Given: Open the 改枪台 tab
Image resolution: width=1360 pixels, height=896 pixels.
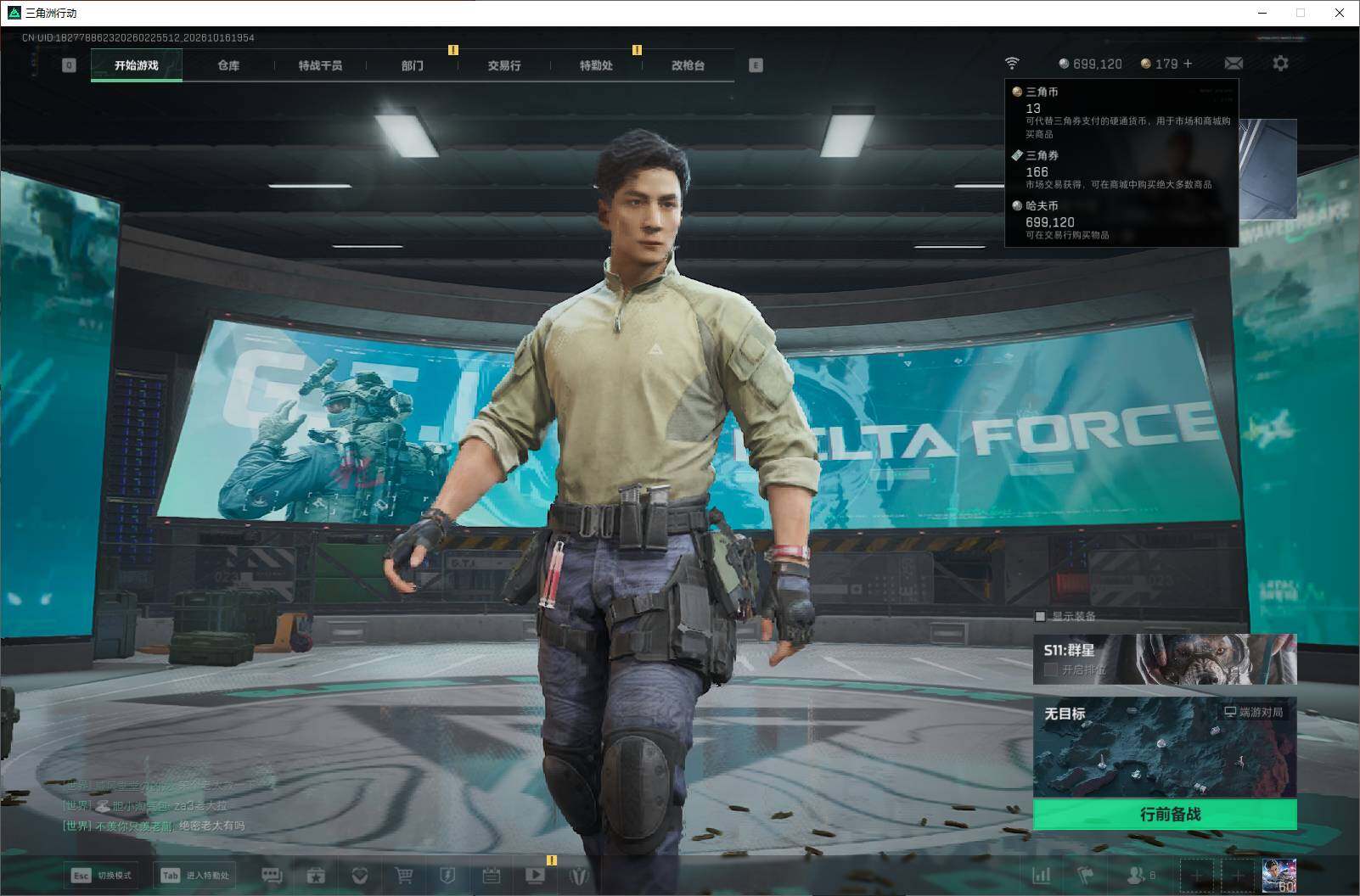Looking at the screenshot, I should 688,65.
